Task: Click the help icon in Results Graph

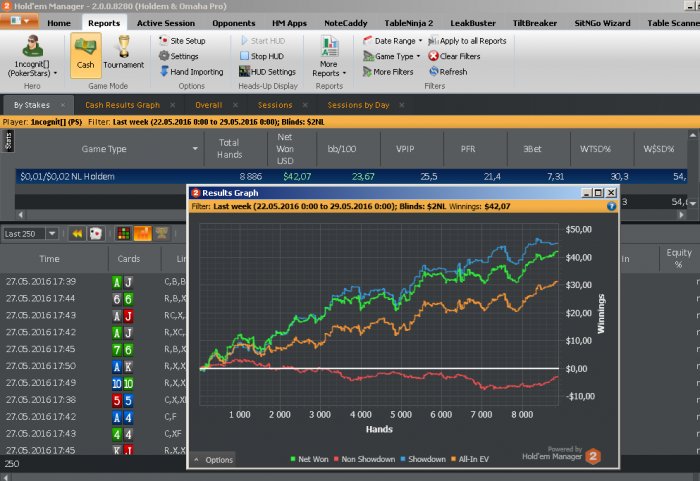Action: pyautogui.click(x=611, y=206)
